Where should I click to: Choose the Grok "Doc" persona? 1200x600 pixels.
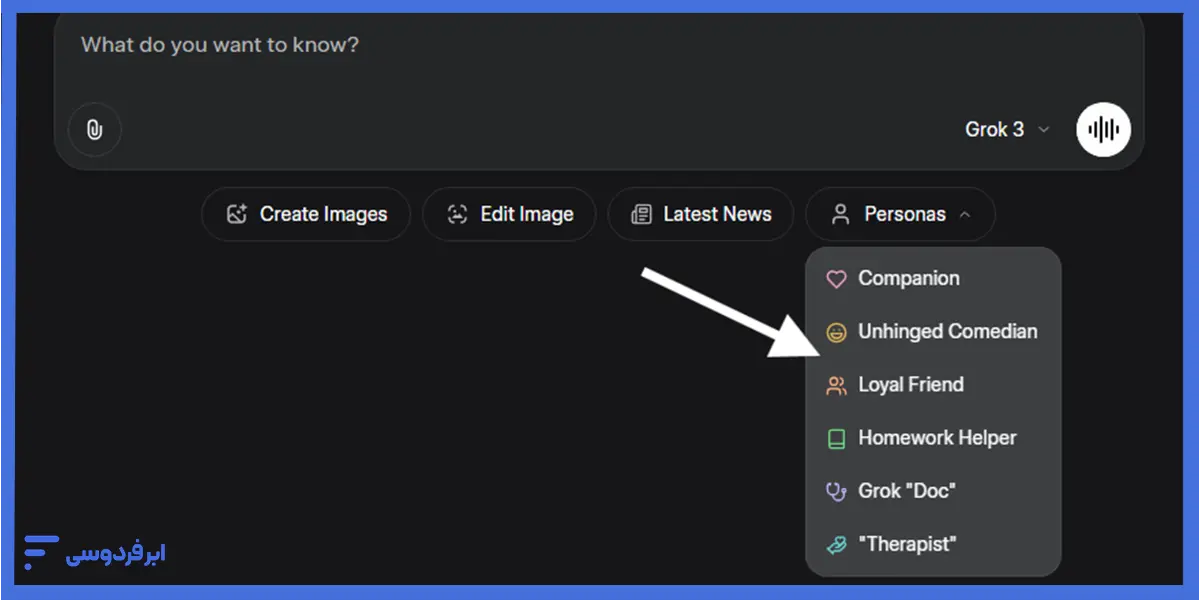[x=933, y=491]
